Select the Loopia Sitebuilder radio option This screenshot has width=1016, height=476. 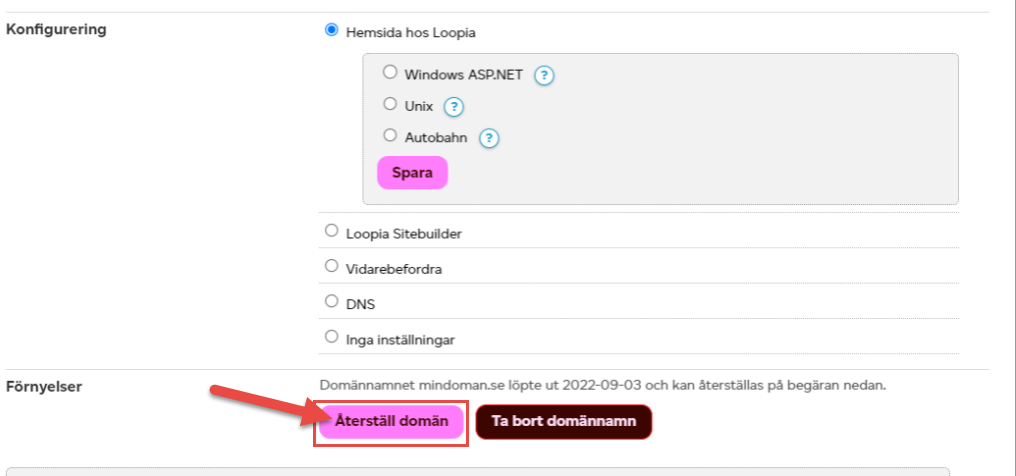[332, 231]
